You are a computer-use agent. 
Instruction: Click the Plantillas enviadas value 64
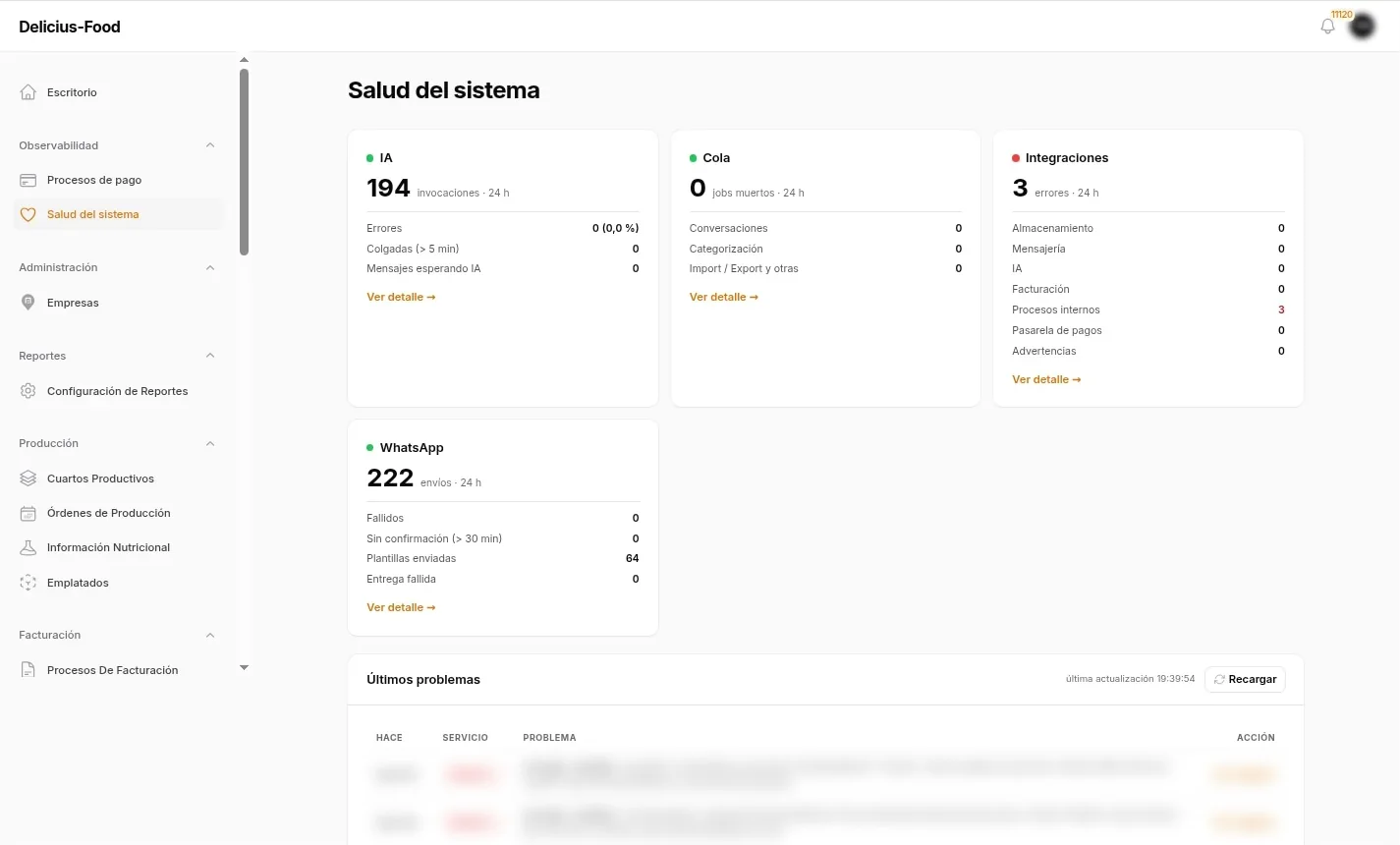[633, 558]
